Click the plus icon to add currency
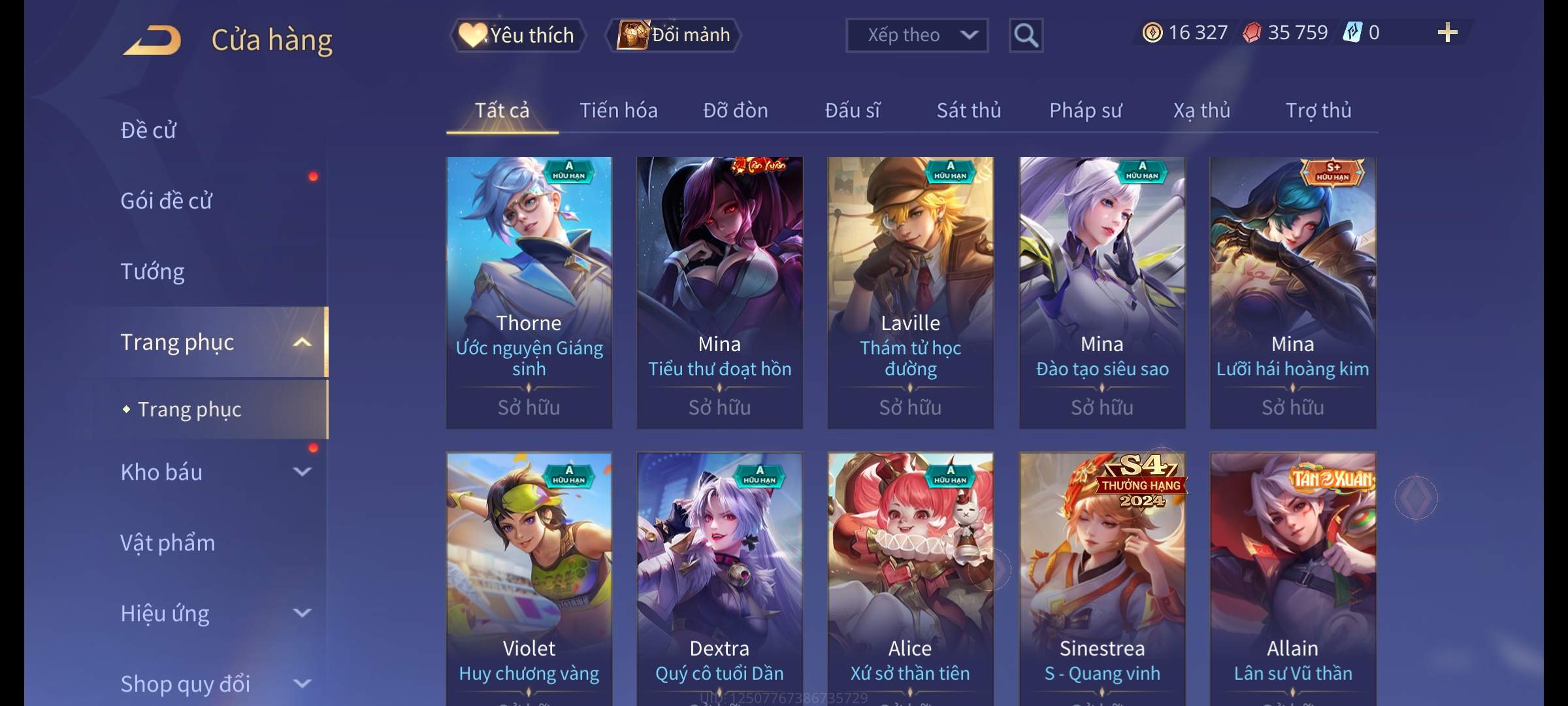Viewport: 1568px width, 706px height. 1448,33
